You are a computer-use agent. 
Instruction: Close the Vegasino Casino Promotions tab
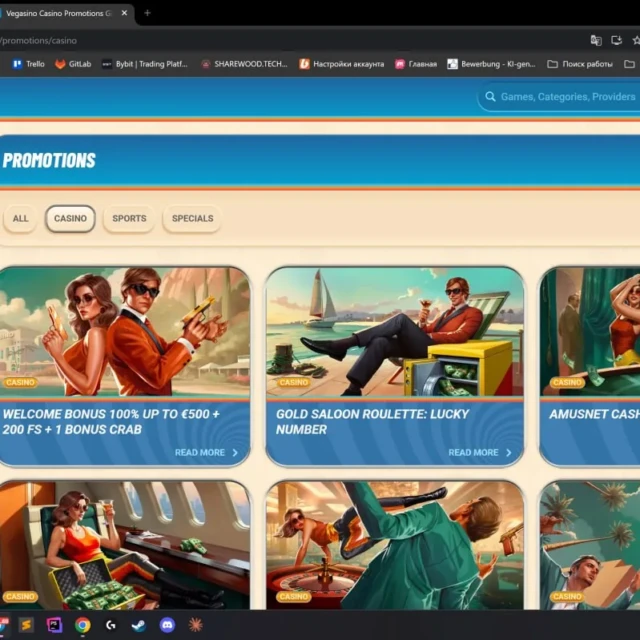point(124,13)
